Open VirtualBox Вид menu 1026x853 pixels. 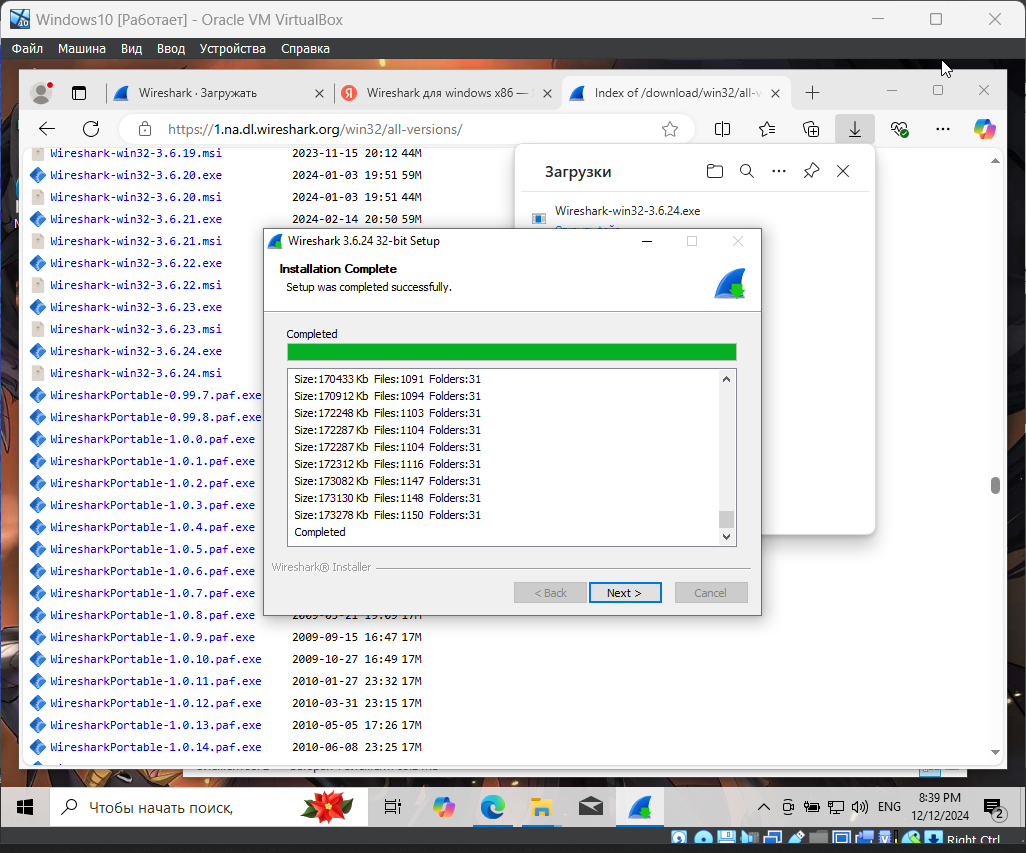131,48
